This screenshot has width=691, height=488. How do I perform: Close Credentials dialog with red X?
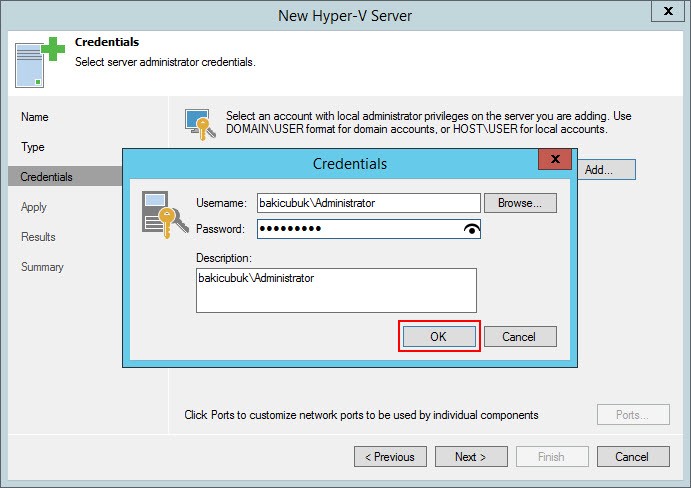coord(555,159)
